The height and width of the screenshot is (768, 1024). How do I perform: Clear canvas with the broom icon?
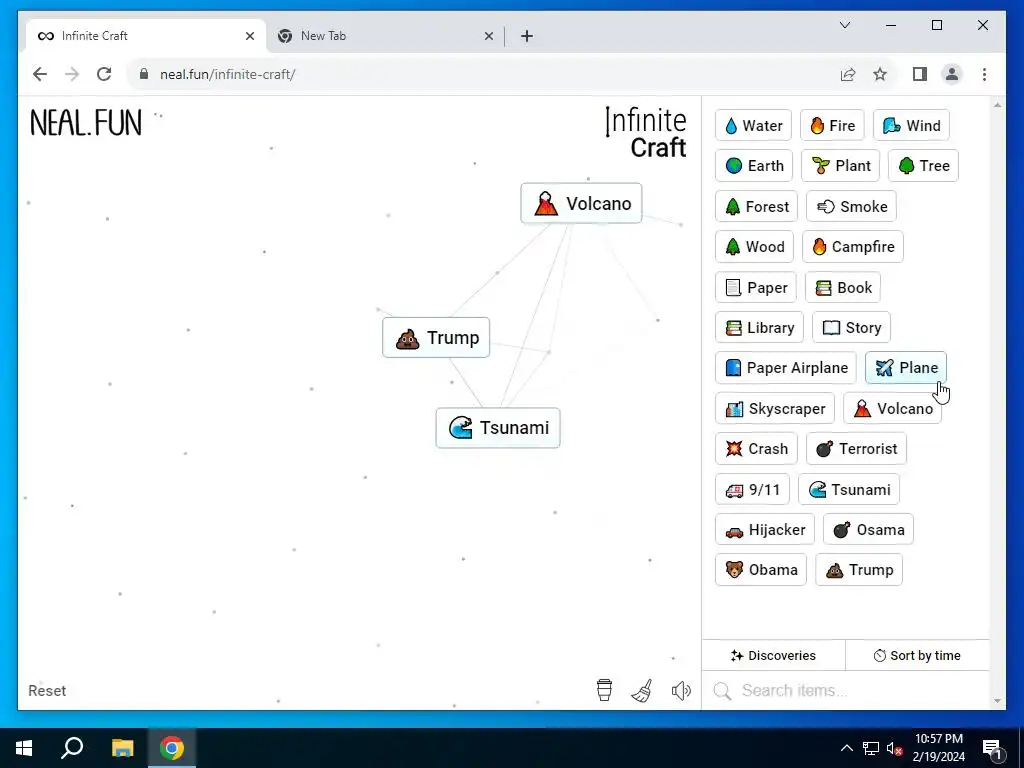coord(642,690)
